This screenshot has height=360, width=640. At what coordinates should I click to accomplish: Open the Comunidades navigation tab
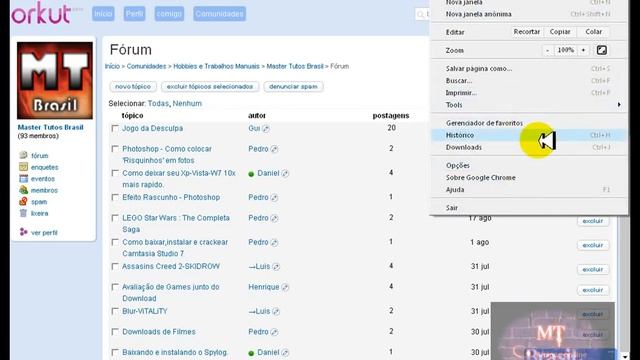pos(220,14)
